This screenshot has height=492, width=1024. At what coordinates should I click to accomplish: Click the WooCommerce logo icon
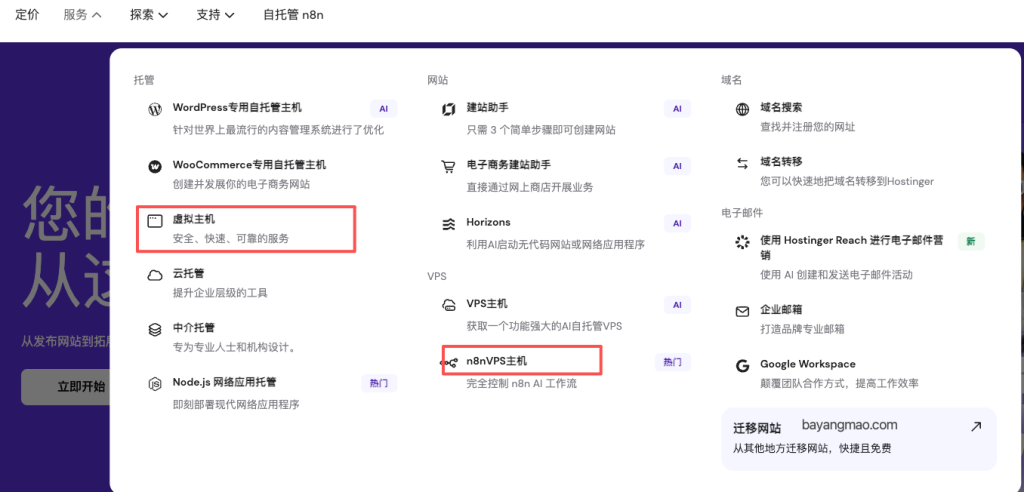(x=155, y=167)
